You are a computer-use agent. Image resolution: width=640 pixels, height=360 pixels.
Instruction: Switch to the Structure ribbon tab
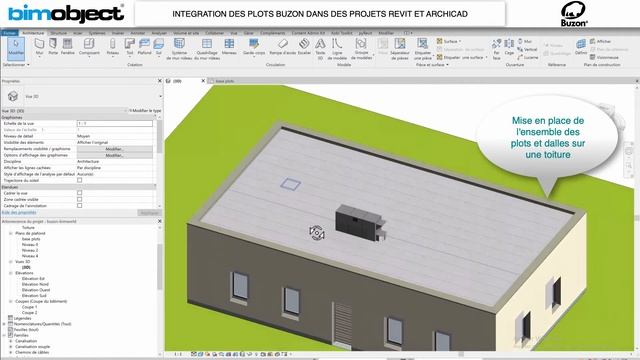58,33
